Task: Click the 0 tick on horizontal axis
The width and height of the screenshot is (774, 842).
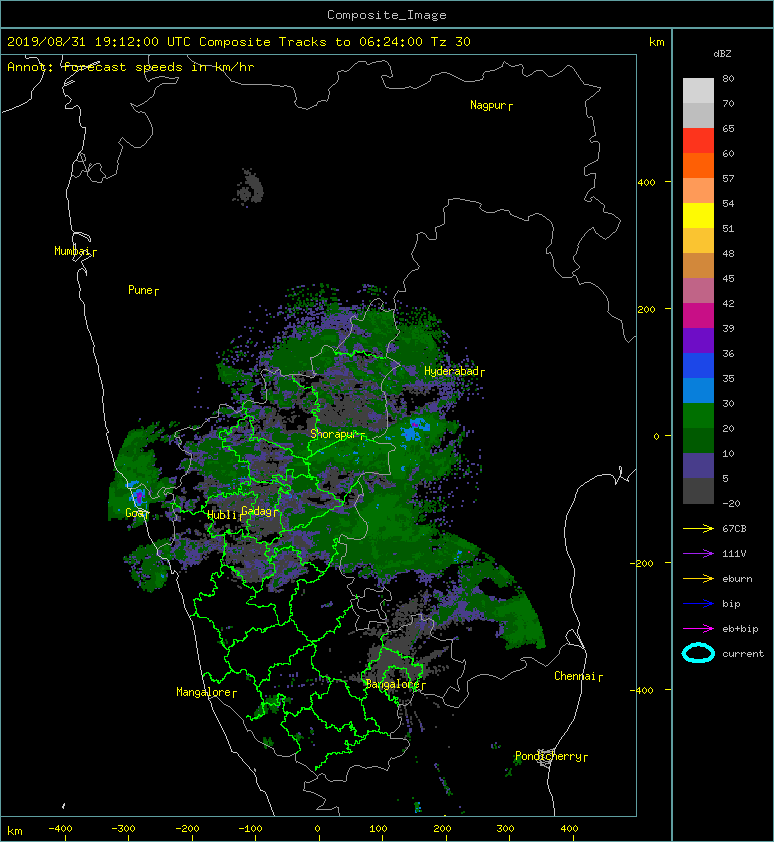Action: [x=317, y=829]
